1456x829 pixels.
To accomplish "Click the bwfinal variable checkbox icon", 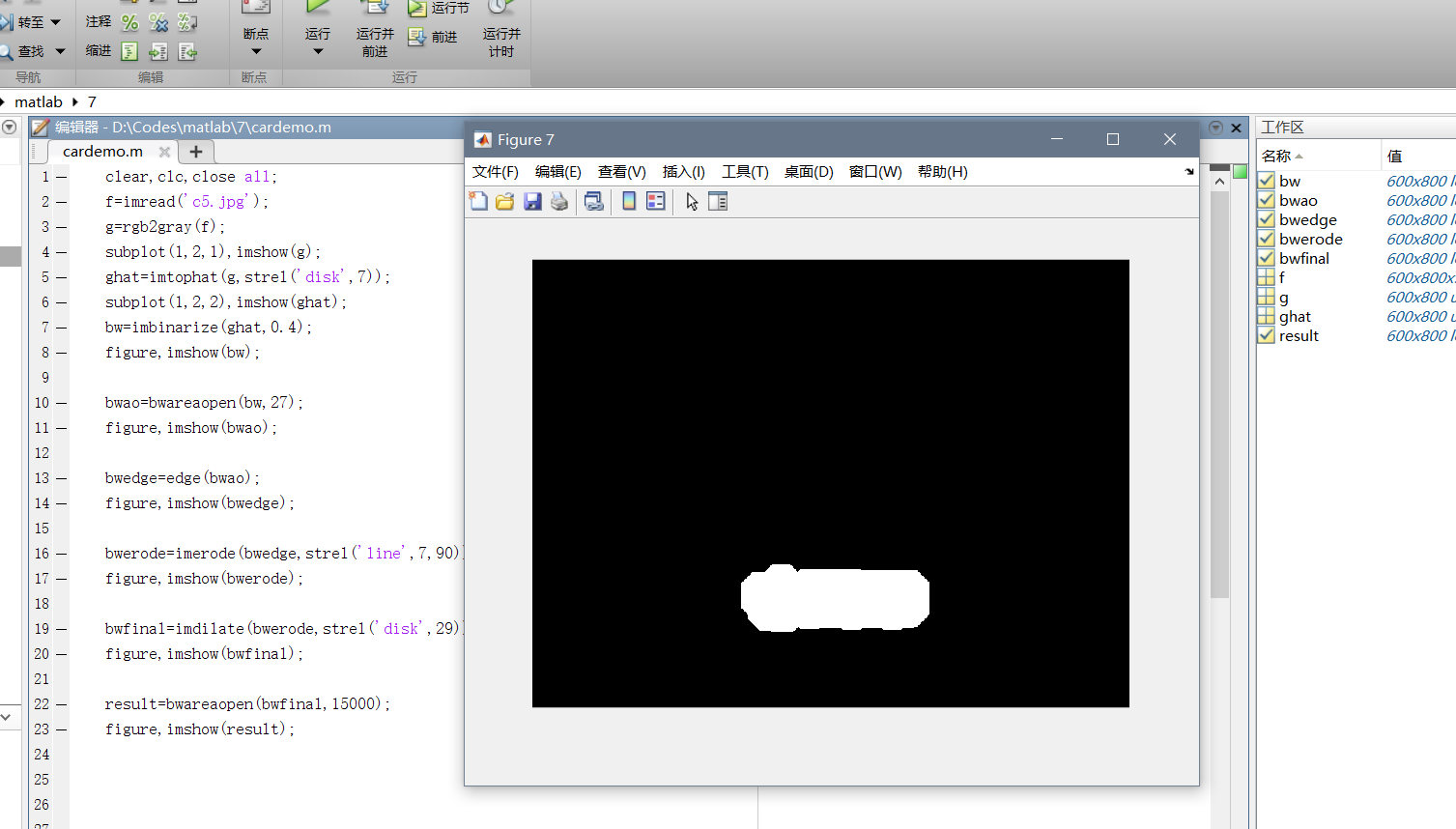I will point(1266,258).
